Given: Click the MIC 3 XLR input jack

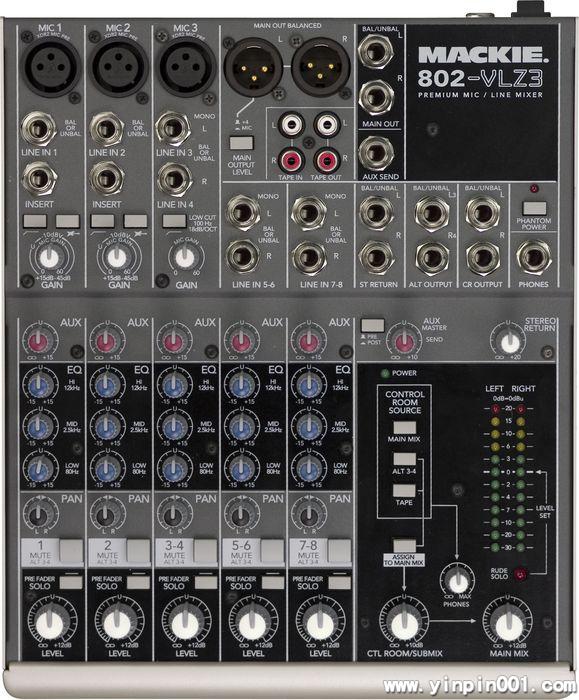Looking at the screenshot, I should (184, 67).
